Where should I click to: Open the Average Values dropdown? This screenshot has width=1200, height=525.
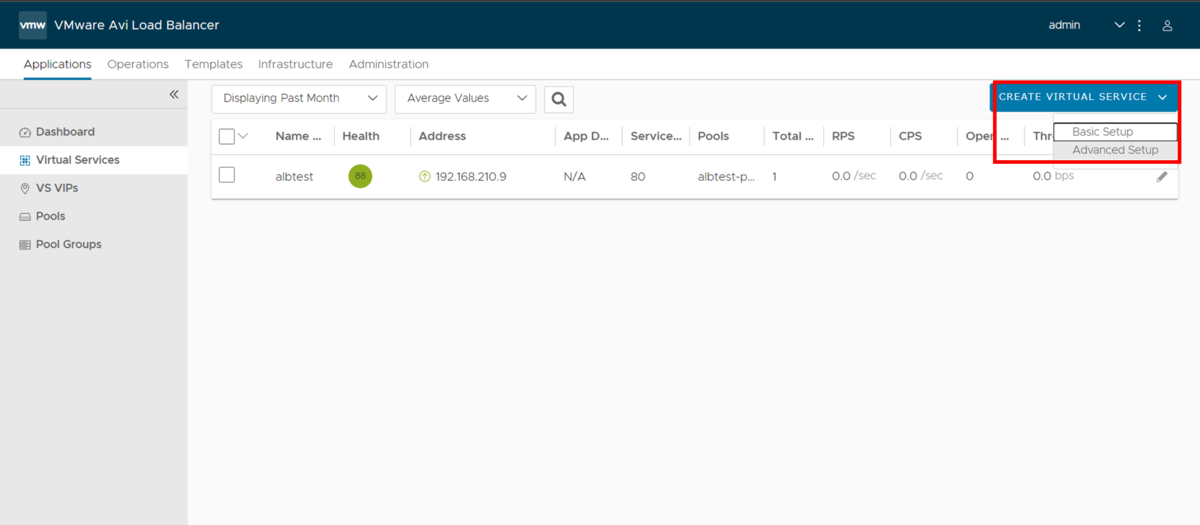point(465,99)
